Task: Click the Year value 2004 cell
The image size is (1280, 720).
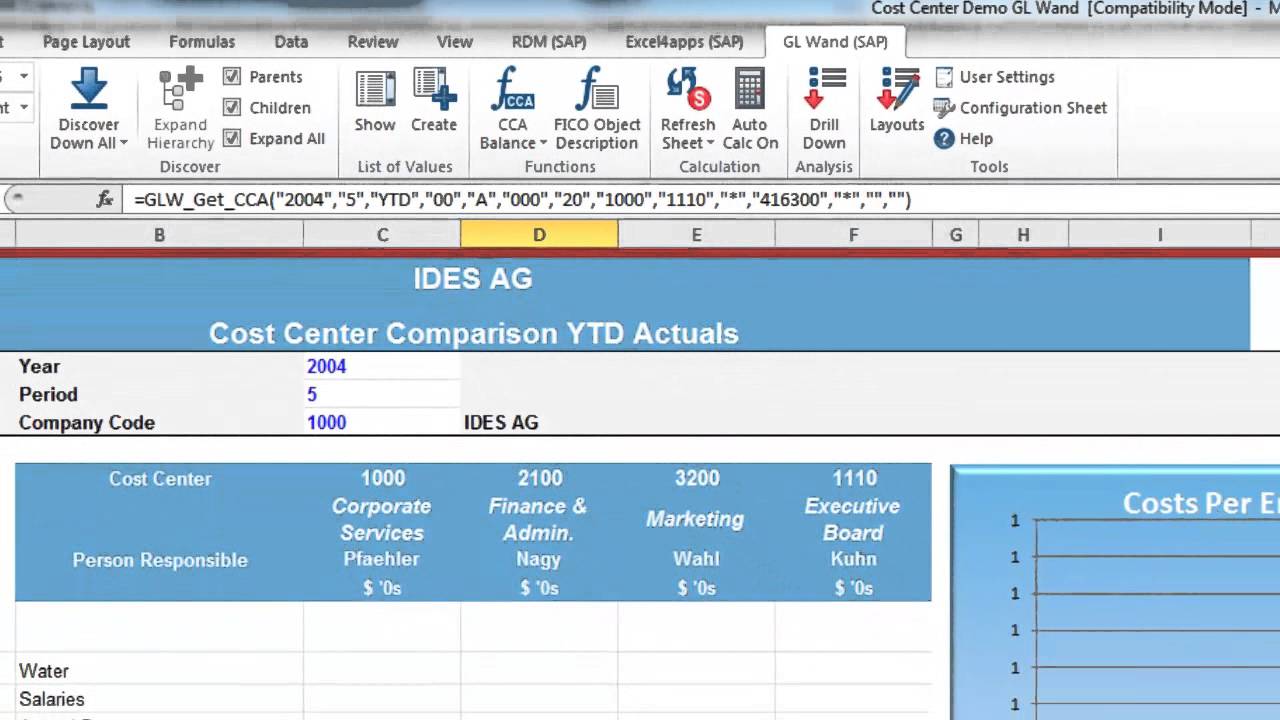Action: pyautogui.click(x=382, y=366)
